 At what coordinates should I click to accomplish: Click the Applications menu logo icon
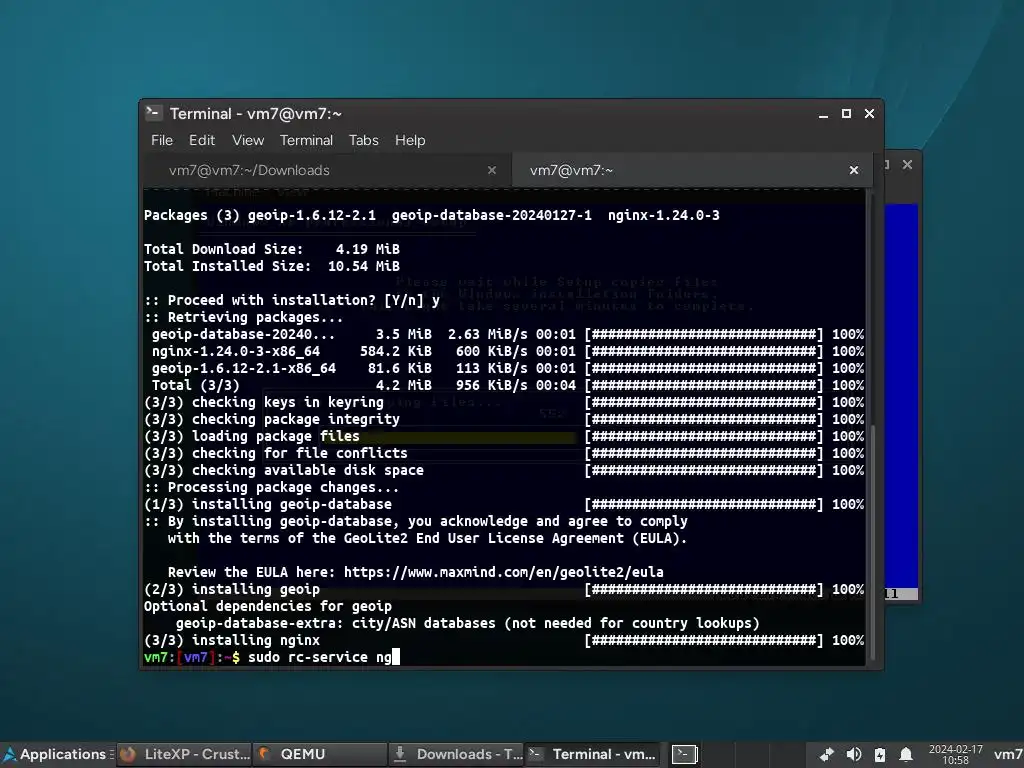[x=9, y=754]
